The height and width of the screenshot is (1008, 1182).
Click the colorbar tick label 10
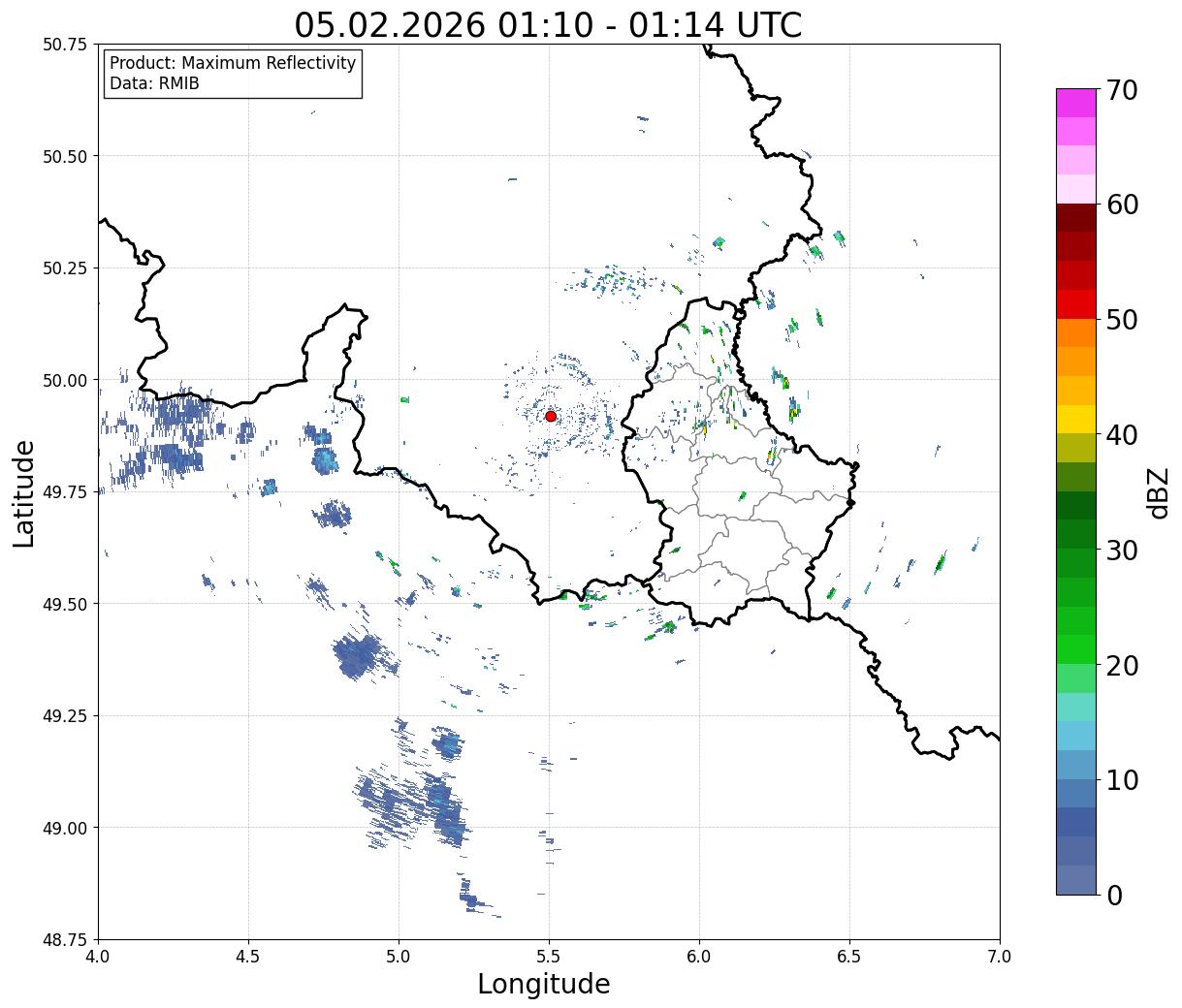[1122, 779]
